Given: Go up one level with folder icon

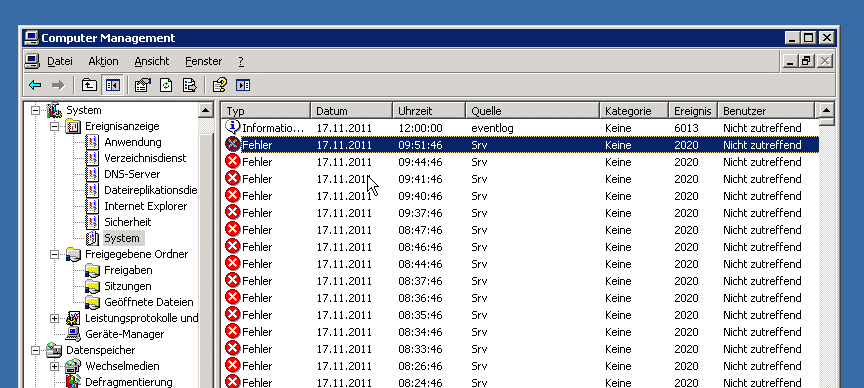Looking at the screenshot, I should pyautogui.click(x=89, y=85).
